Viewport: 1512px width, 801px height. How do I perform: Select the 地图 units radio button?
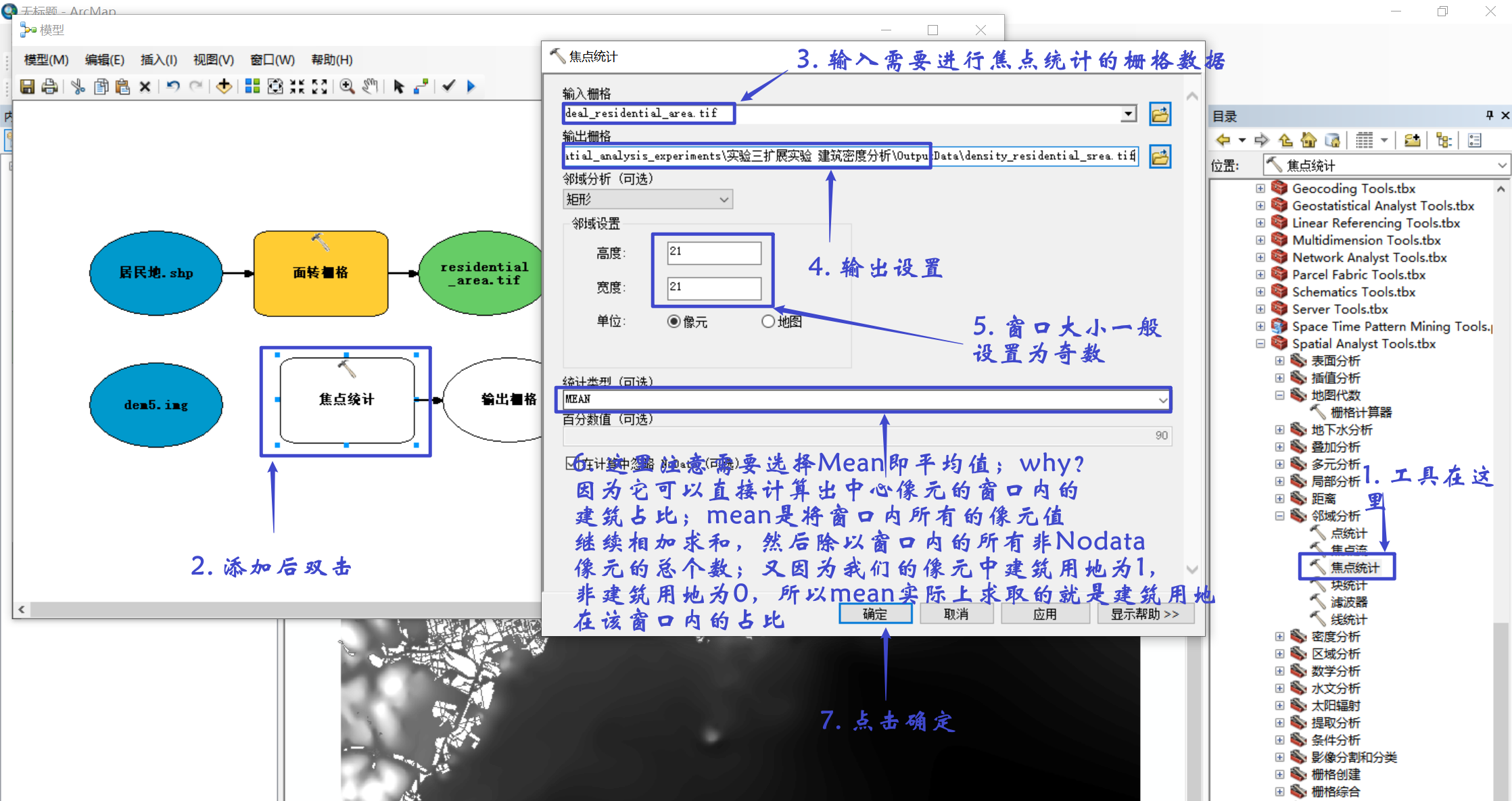[x=767, y=322]
